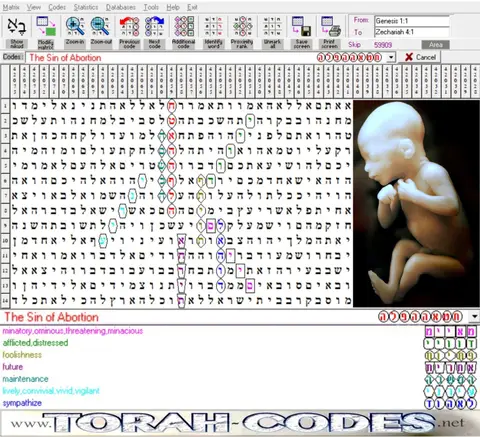
Task: Click the blue Hebrew letters beside sympathize row
Action: (x=450, y=403)
